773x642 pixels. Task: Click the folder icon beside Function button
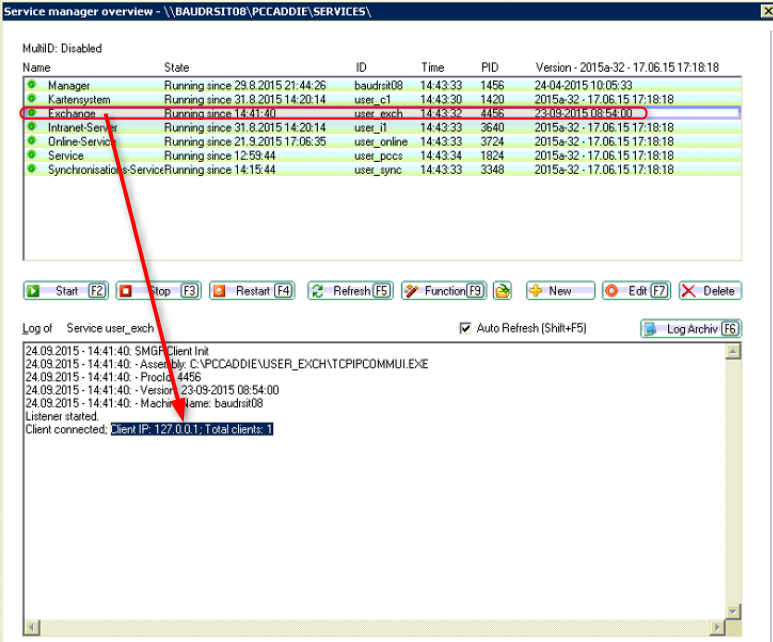pyautogui.click(x=503, y=291)
